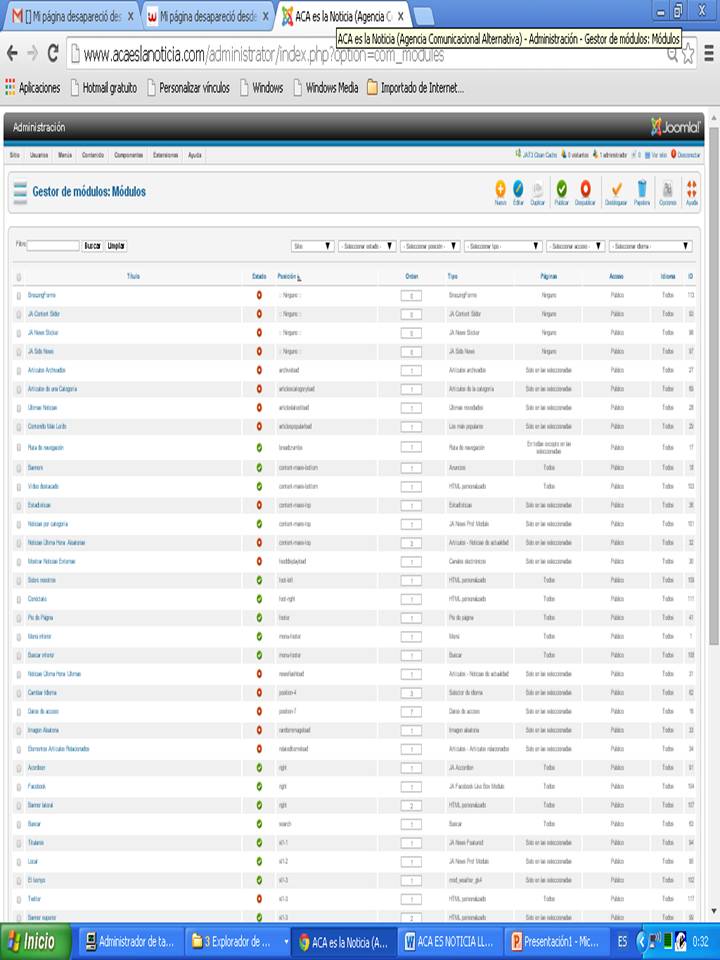Open the Menús admin menu
This screenshot has height=960, width=720.
click(x=65, y=156)
